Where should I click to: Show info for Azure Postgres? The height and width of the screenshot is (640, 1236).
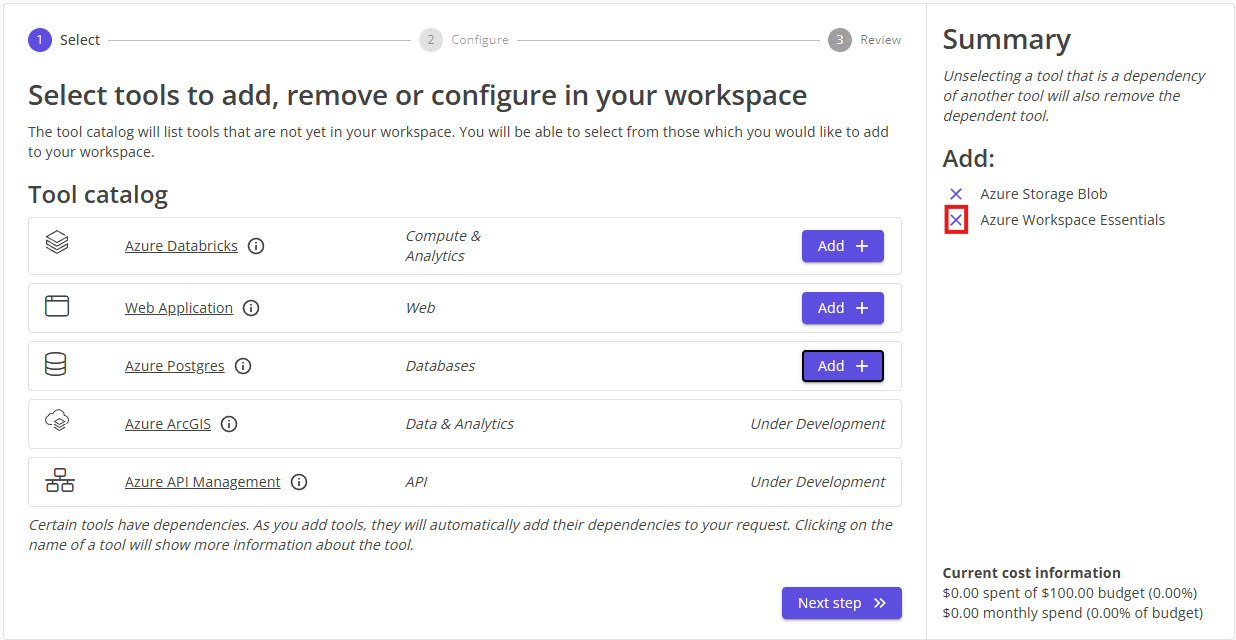coord(243,366)
